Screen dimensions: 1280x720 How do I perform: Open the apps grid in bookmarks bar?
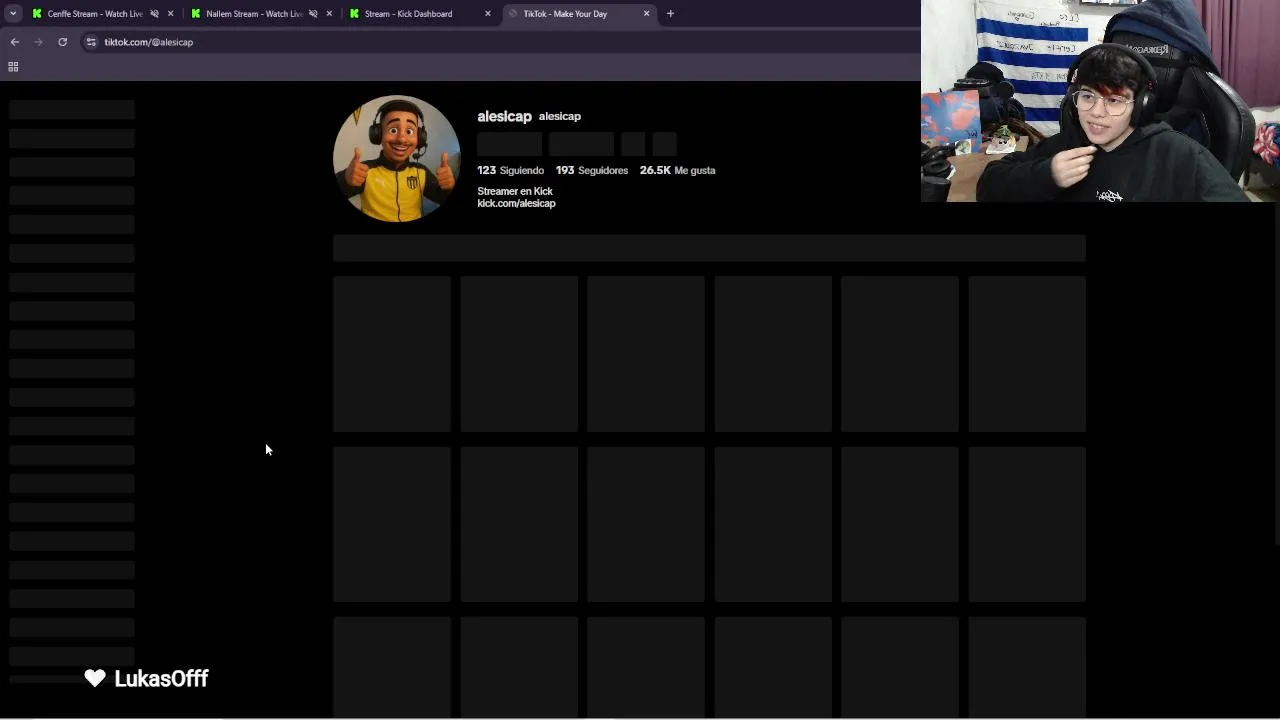click(13, 67)
